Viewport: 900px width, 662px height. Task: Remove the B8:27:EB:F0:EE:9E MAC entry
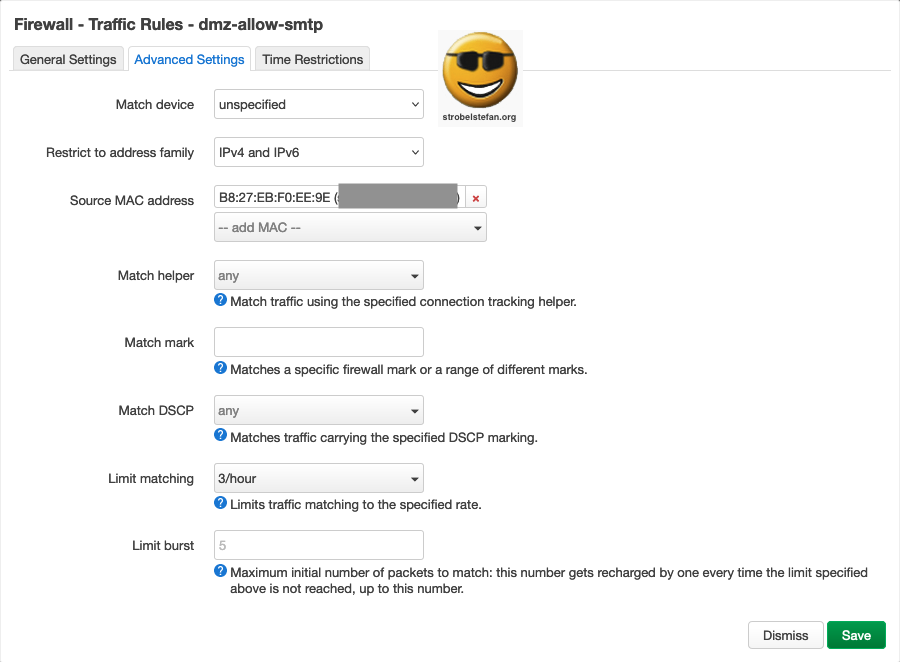[475, 198]
